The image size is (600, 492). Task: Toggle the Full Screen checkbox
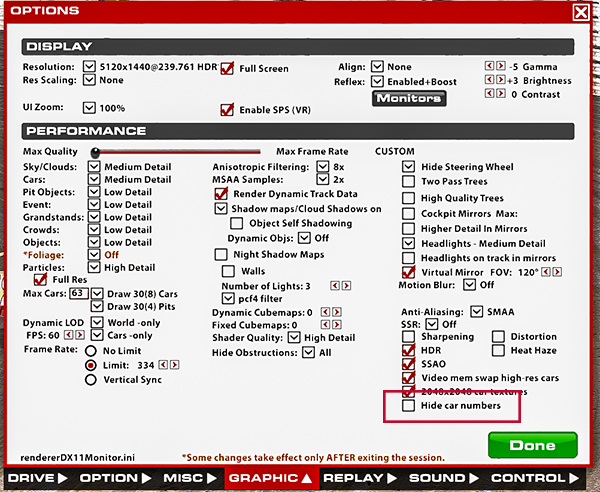pyautogui.click(x=227, y=68)
